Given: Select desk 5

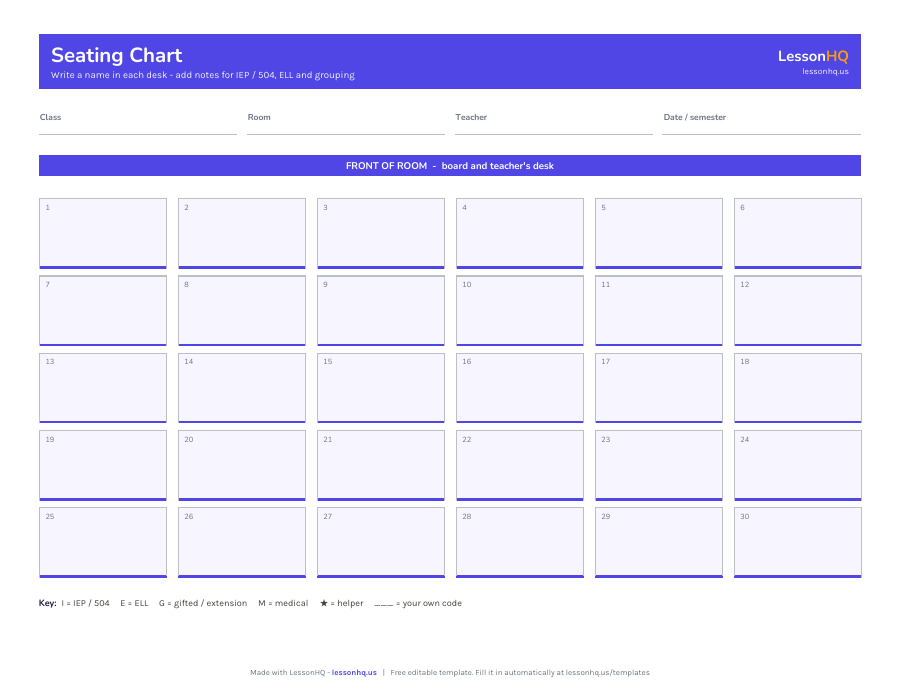Looking at the screenshot, I should click(658, 234).
